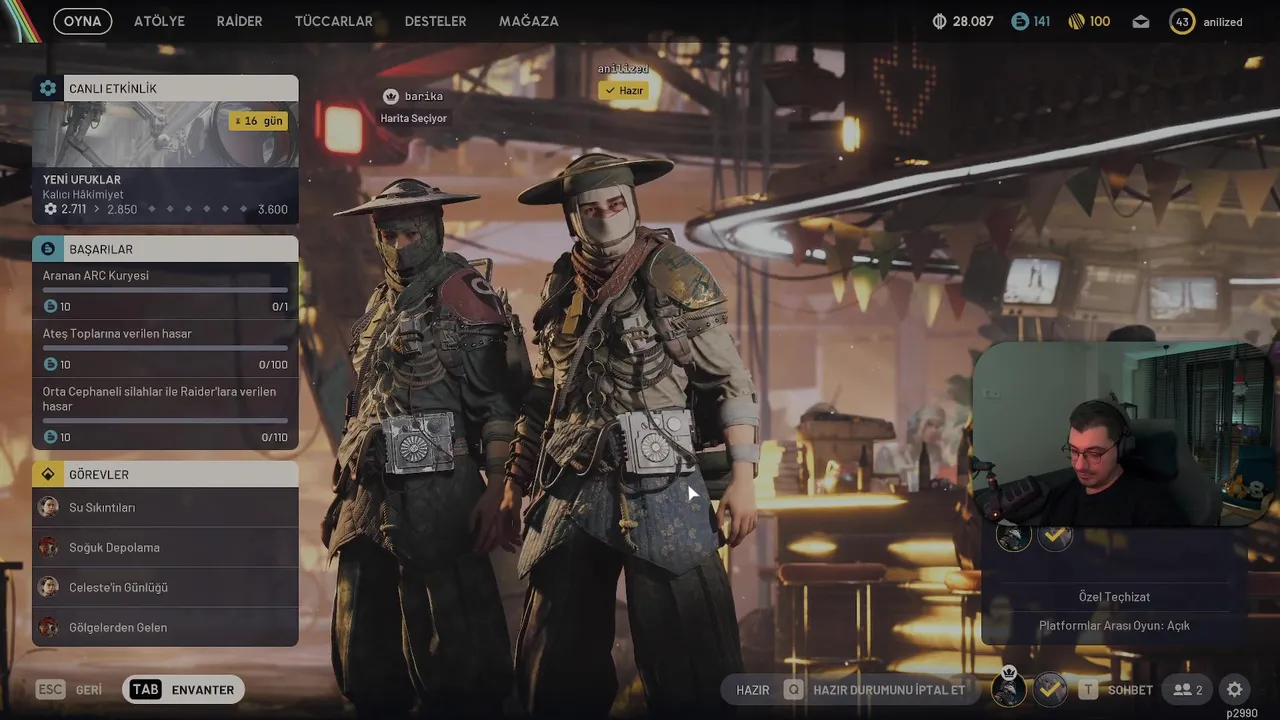Open the Gölgelerden Gelen quest
This screenshot has height=720, width=1280.
[165, 627]
